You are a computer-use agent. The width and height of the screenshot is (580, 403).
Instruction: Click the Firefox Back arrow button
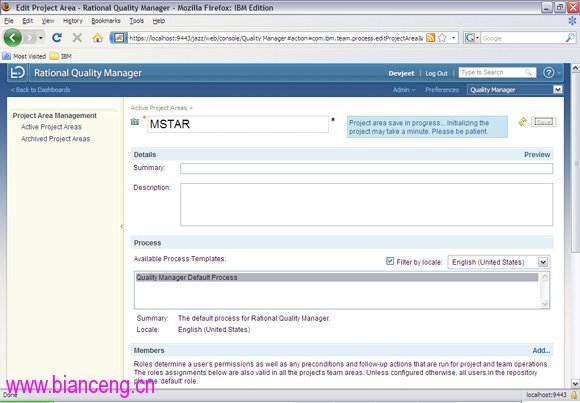point(13,37)
